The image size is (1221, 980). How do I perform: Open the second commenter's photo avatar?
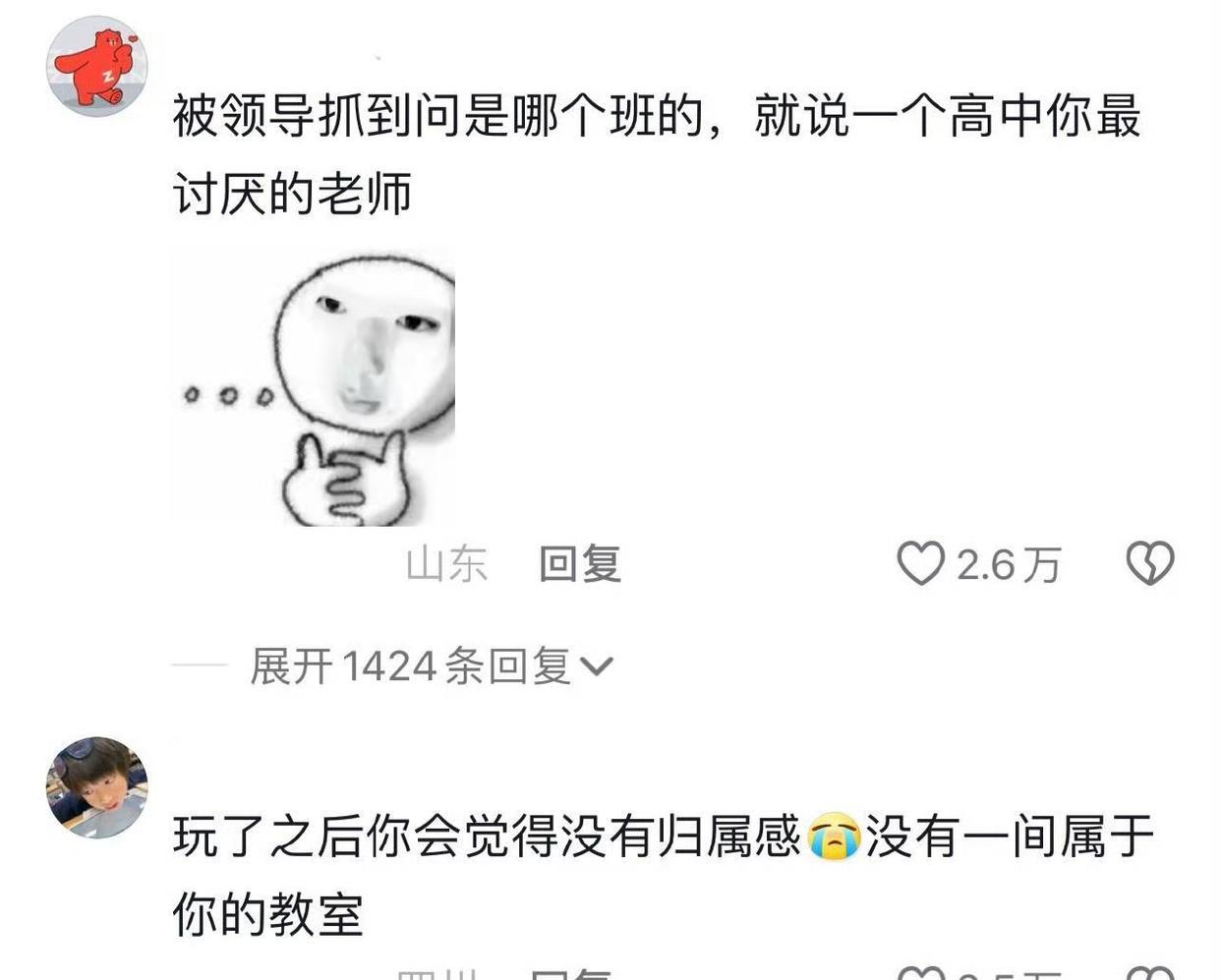click(96, 787)
